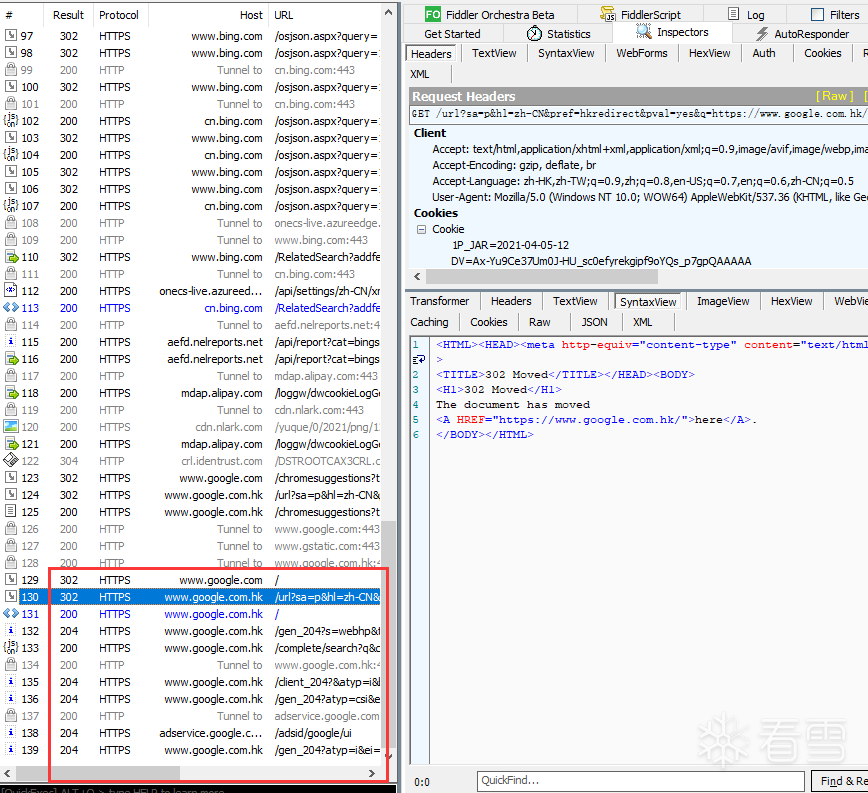This screenshot has width=868, height=793.
Task: Select the response Raw tab
Action: [539, 322]
